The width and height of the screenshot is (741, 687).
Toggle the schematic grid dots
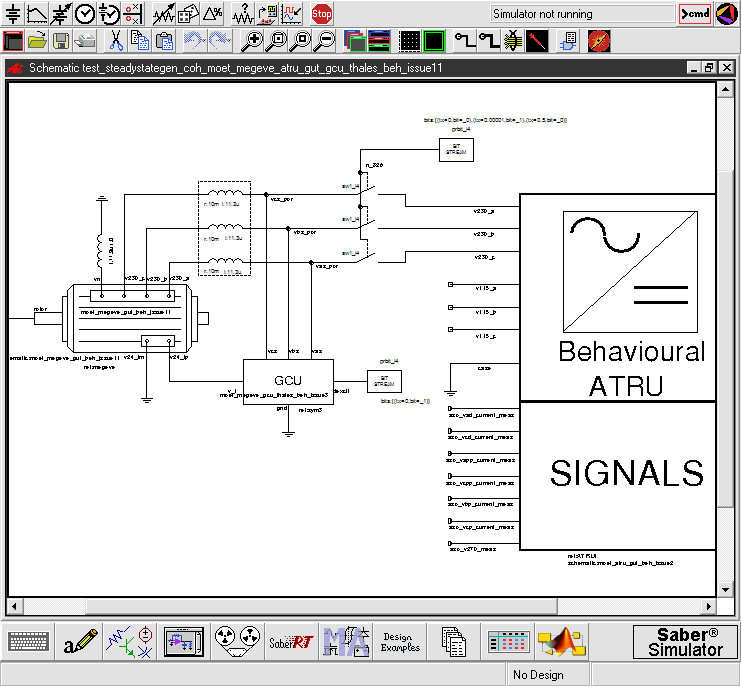[409, 41]
